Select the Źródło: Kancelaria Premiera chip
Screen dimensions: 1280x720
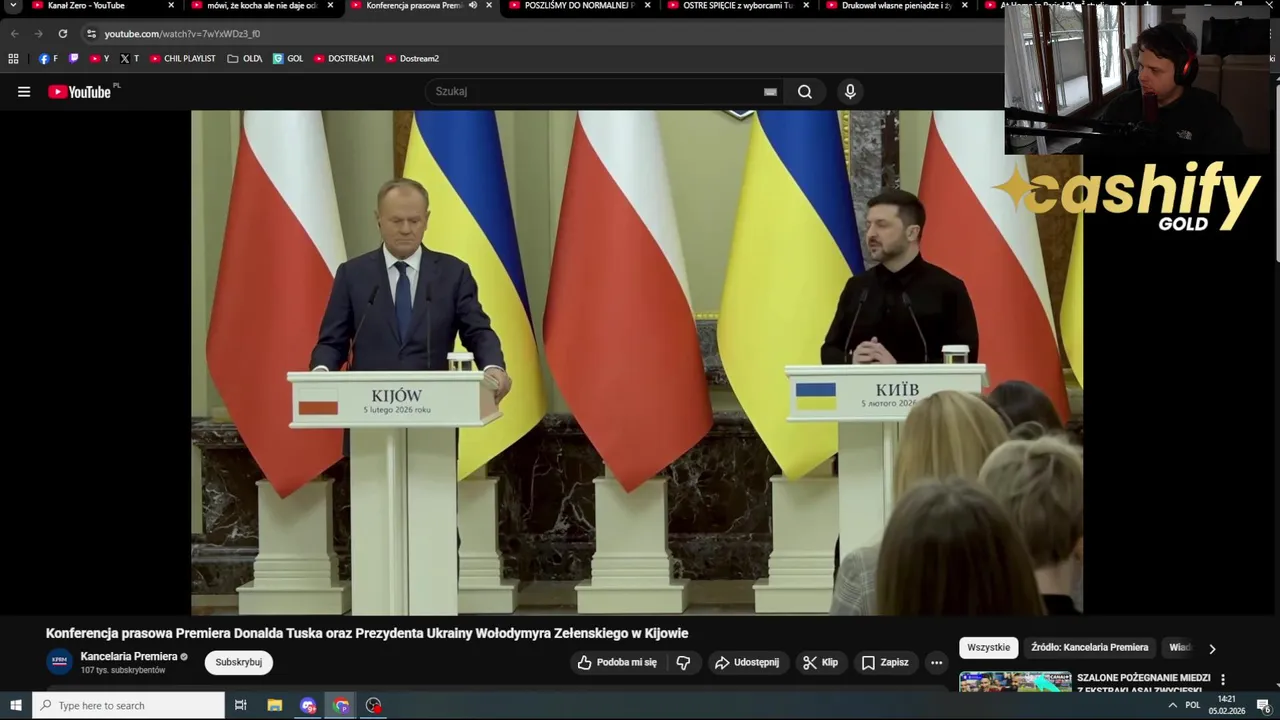pos(1090,647)
